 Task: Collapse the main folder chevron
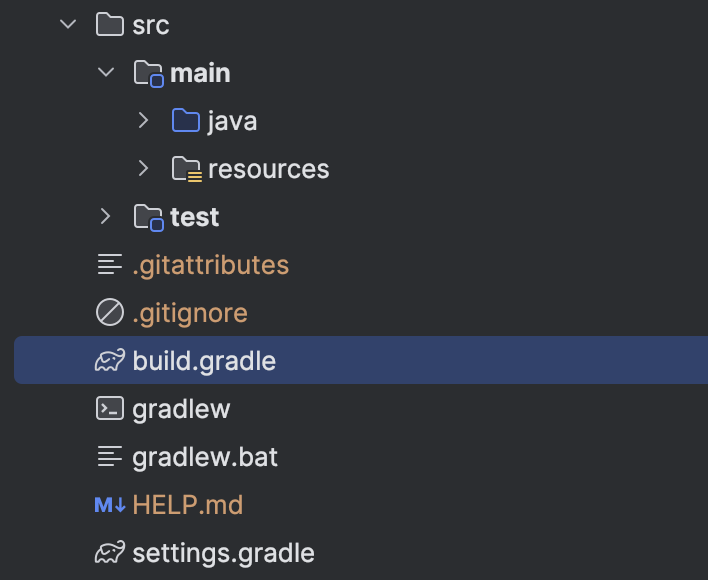coord(106,72)
